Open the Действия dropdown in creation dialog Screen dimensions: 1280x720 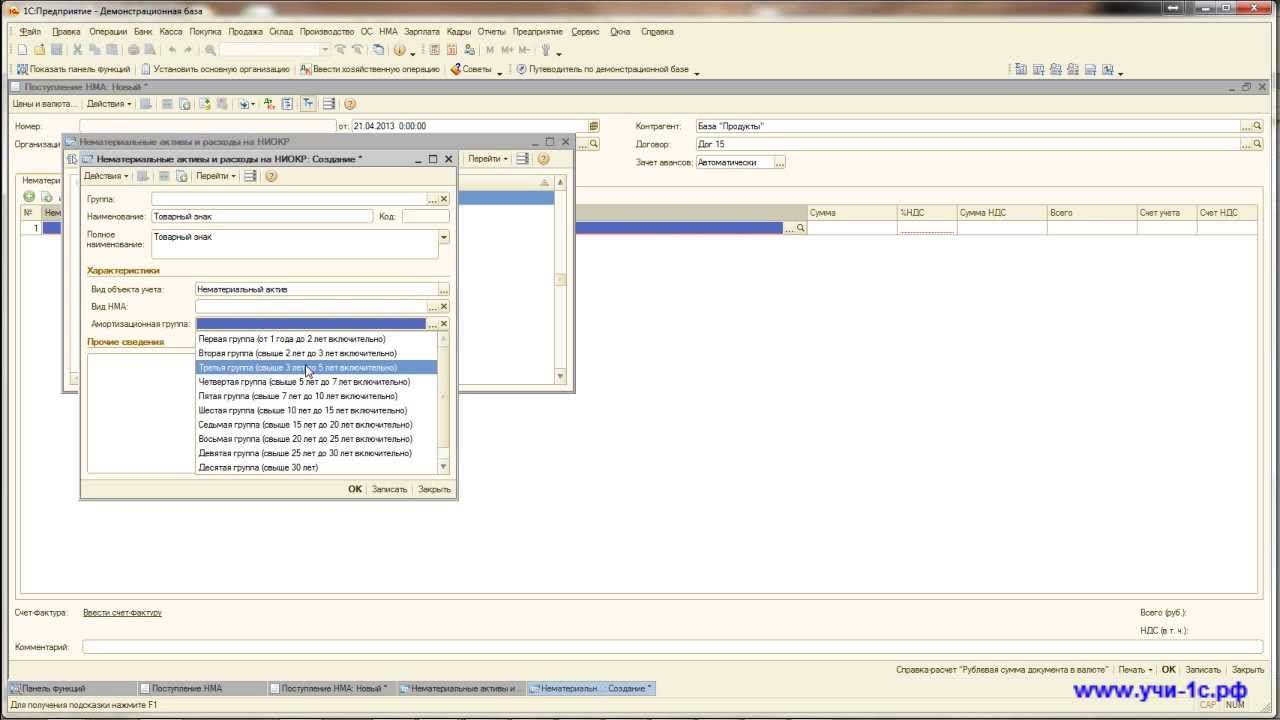coord(106,176)
